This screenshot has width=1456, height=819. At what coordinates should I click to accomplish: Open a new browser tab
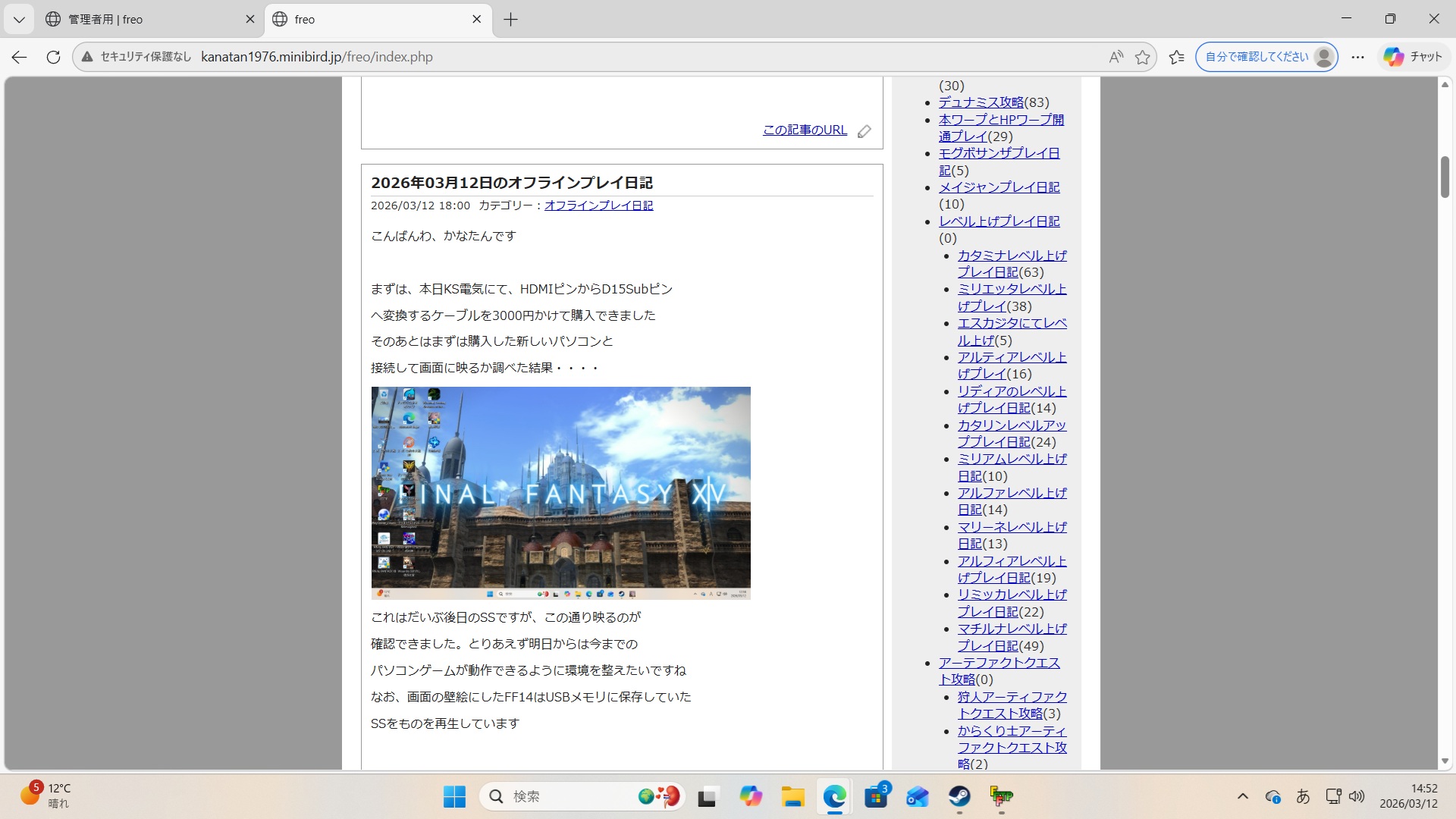510,19
